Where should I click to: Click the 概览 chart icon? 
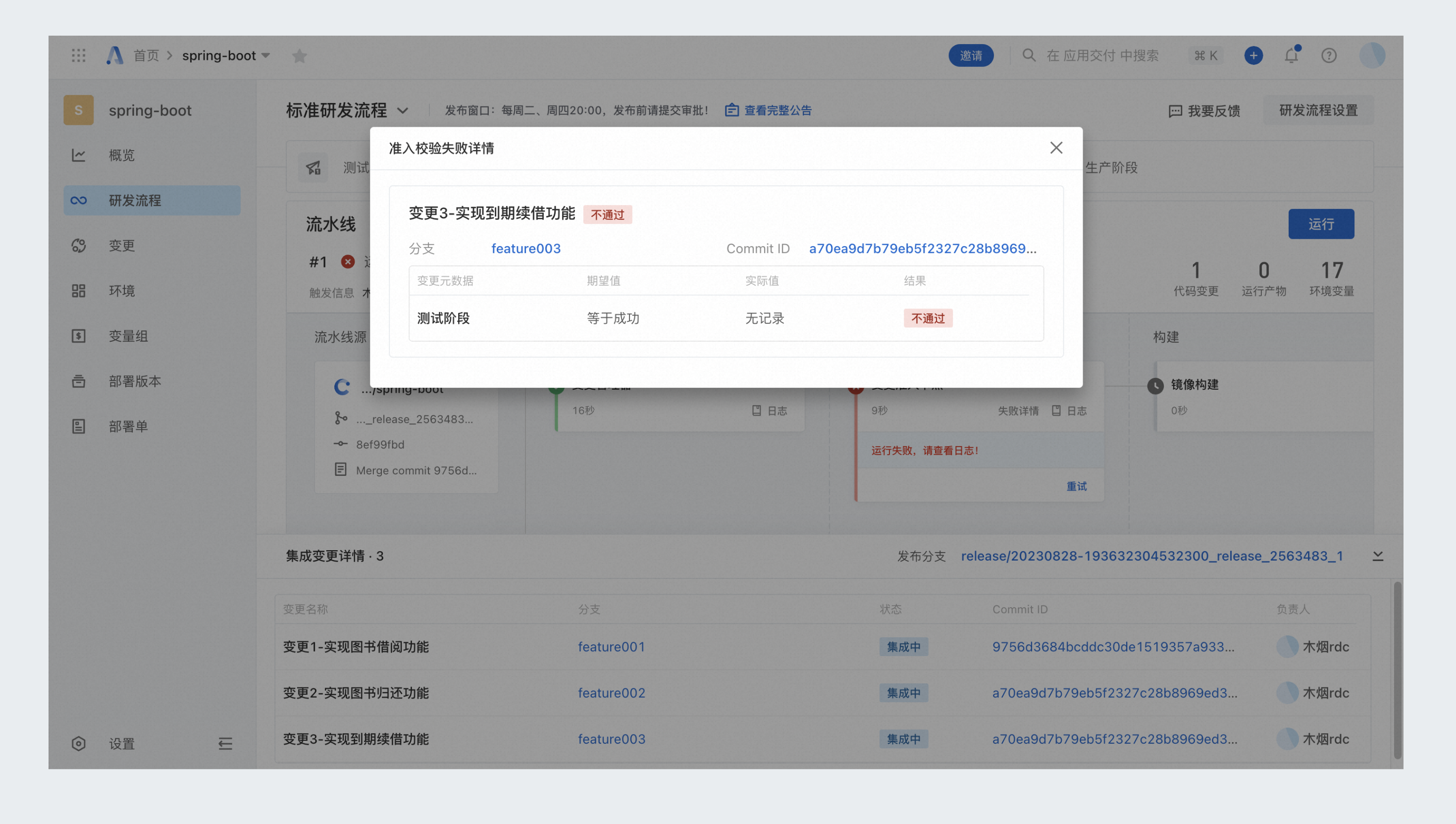(79, 155)
